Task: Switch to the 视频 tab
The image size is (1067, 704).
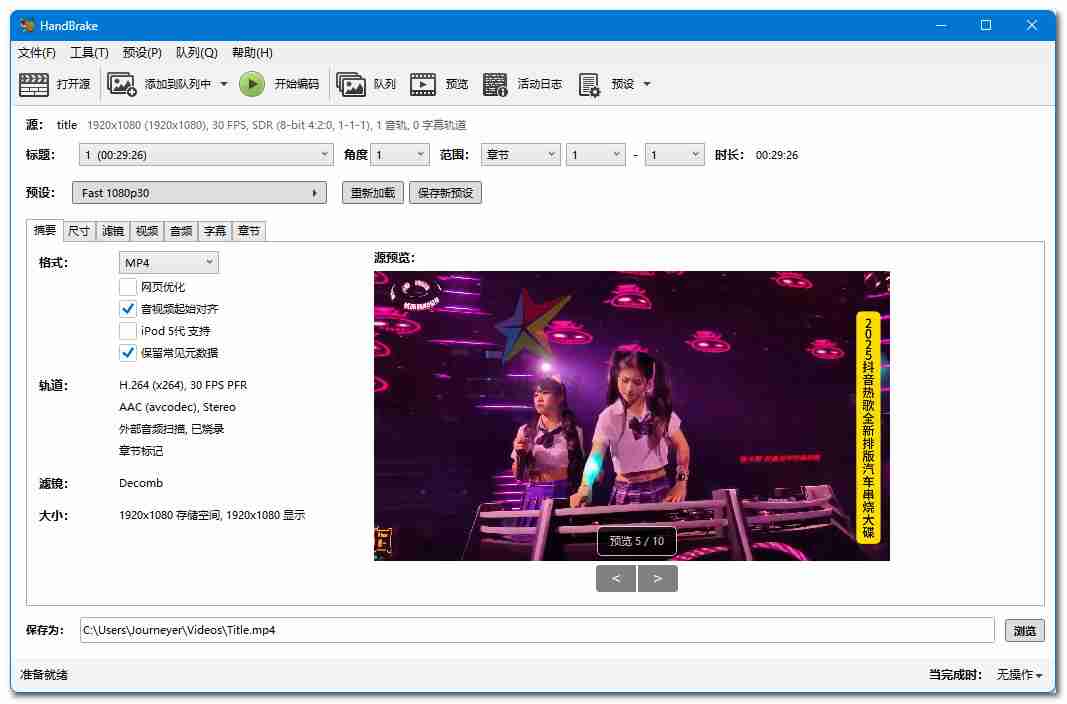Action: tap(147, 231)
